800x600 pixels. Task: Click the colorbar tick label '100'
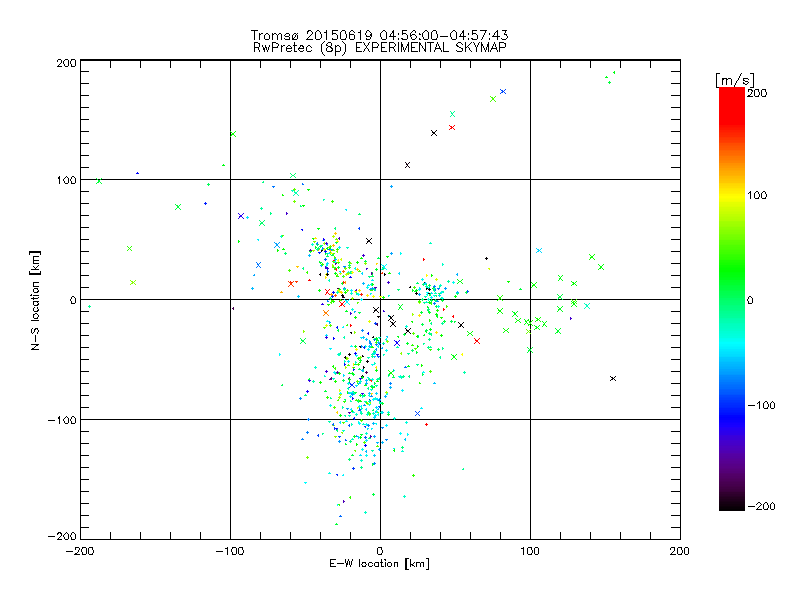coord(757,195)
